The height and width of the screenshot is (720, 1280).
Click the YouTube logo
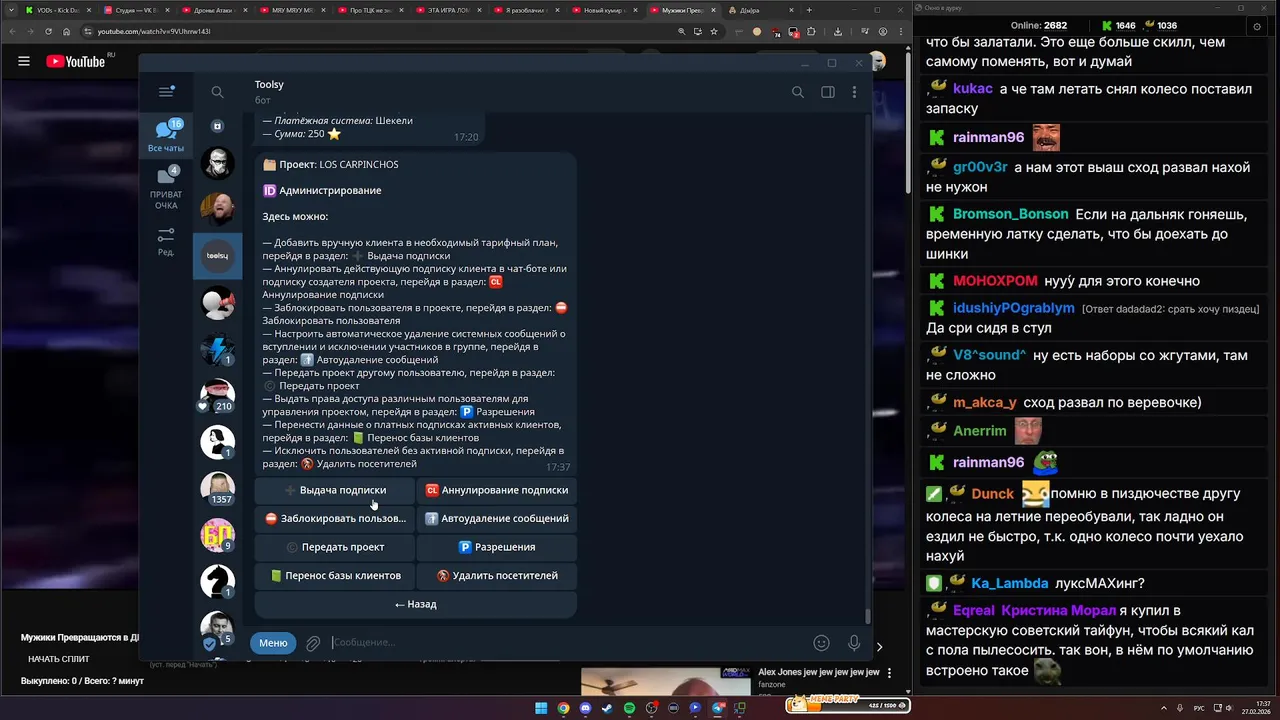point(76,61)
